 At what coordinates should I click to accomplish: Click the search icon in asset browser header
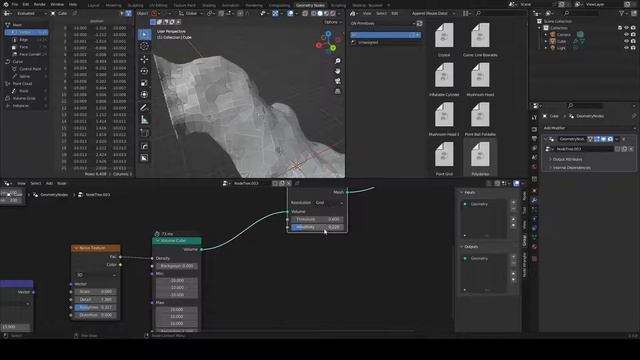tap(478, 13)
